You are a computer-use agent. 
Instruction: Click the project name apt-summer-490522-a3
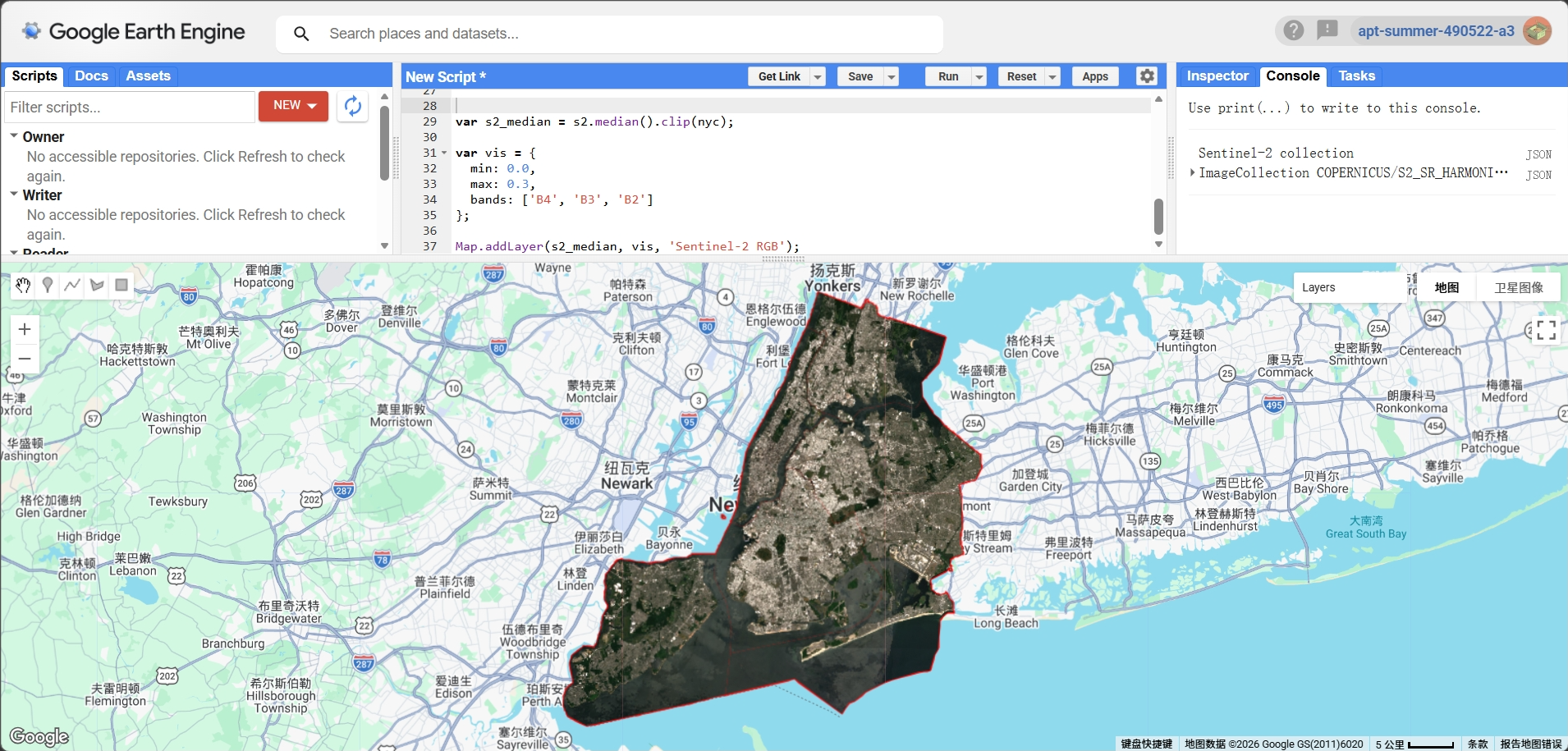pyautogui.click(x=1436, y=31)
